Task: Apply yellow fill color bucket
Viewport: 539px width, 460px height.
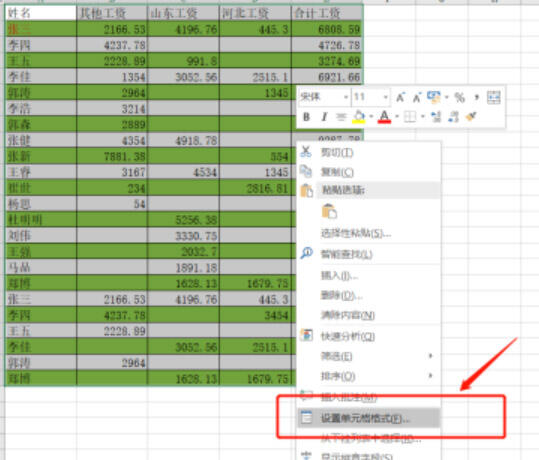Action: tap(359, 117)
